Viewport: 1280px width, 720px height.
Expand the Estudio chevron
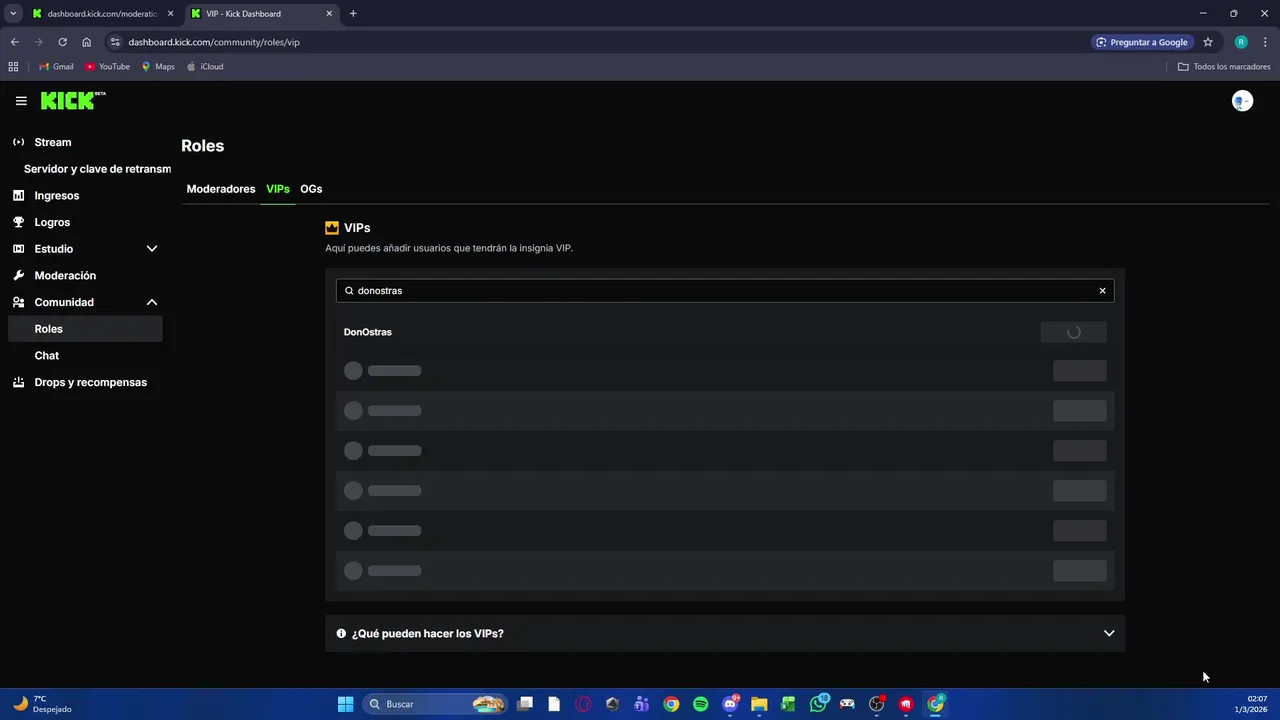coord(152,249)
